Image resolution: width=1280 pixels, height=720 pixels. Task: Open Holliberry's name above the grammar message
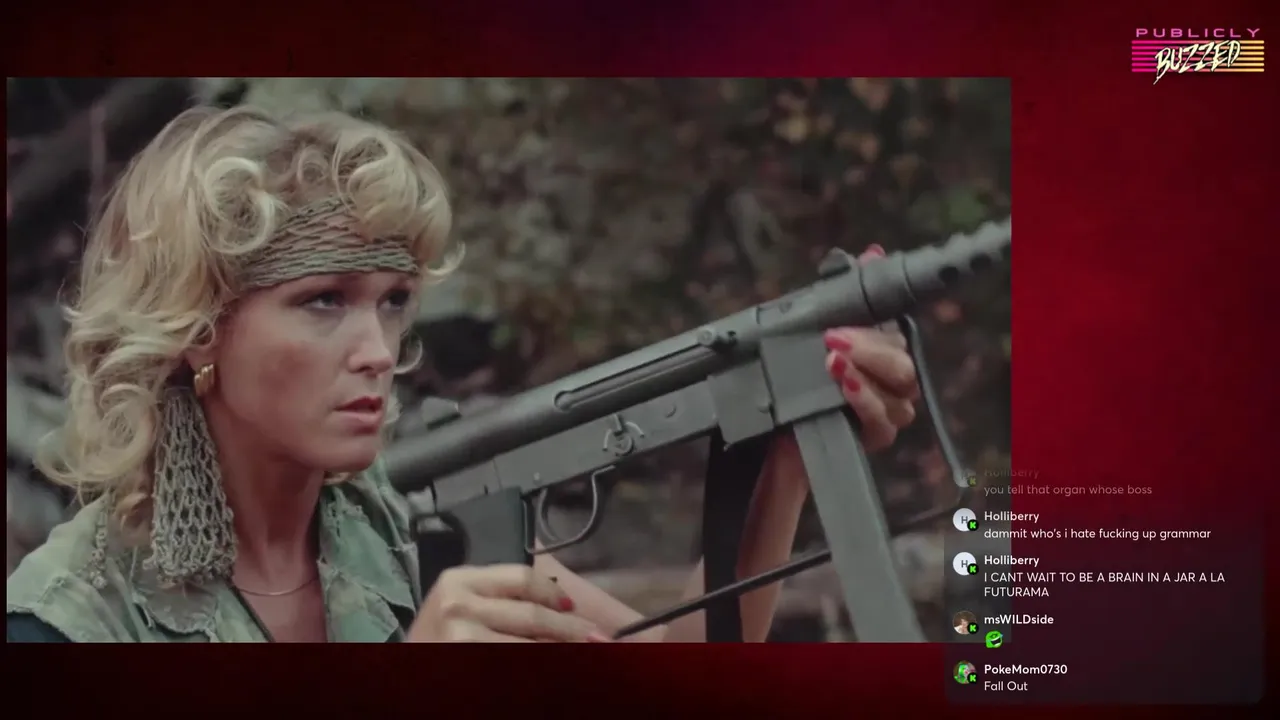click(1011, 516)
